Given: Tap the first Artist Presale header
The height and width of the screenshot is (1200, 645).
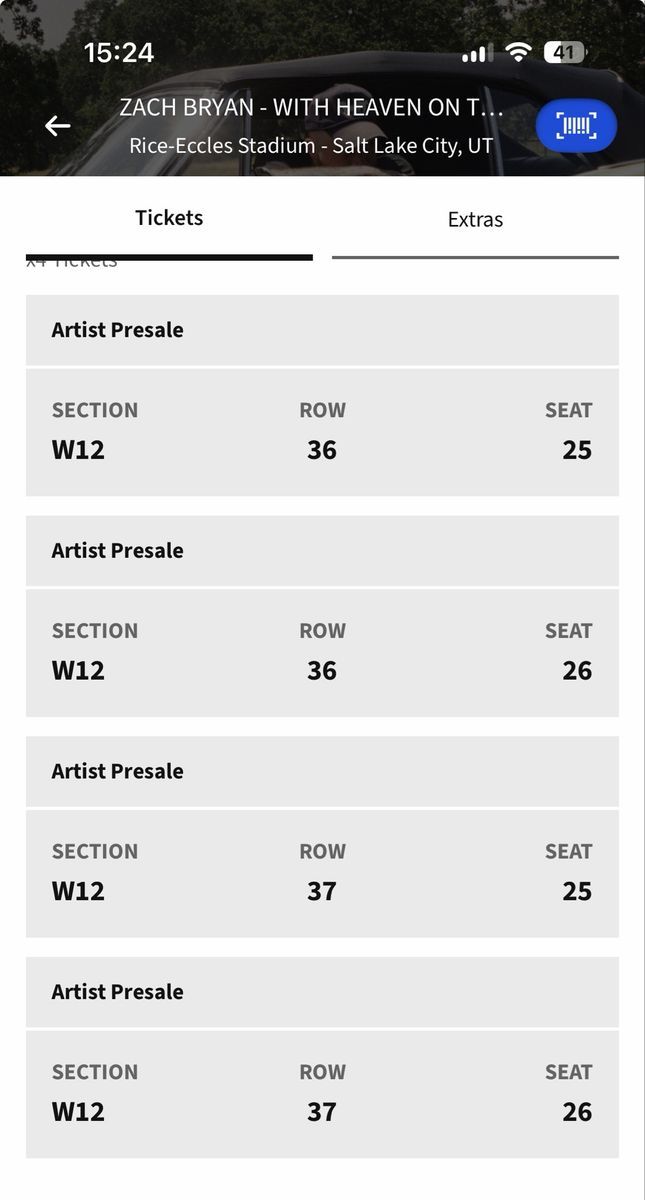Looking at the screenshot, I should tap(322, 330).
